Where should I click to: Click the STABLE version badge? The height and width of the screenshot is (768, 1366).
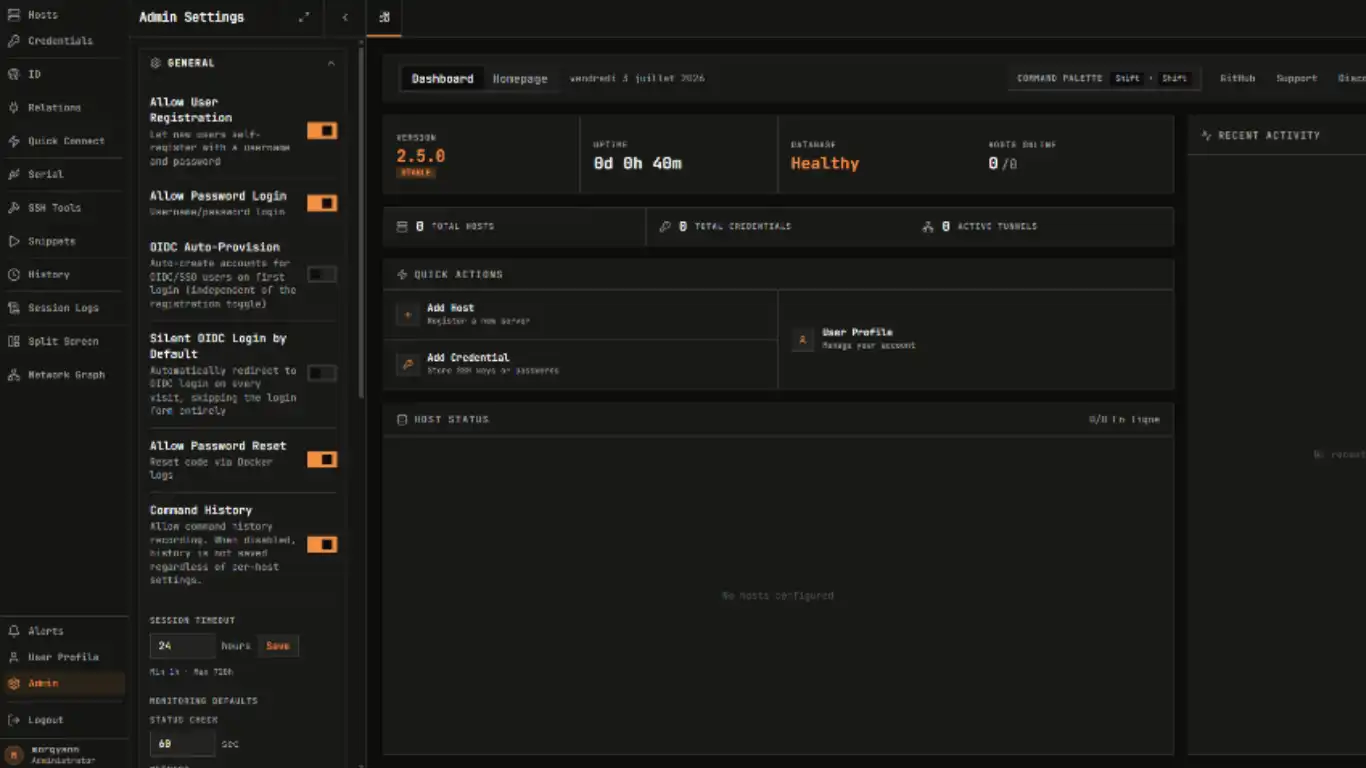coord(416,173)
